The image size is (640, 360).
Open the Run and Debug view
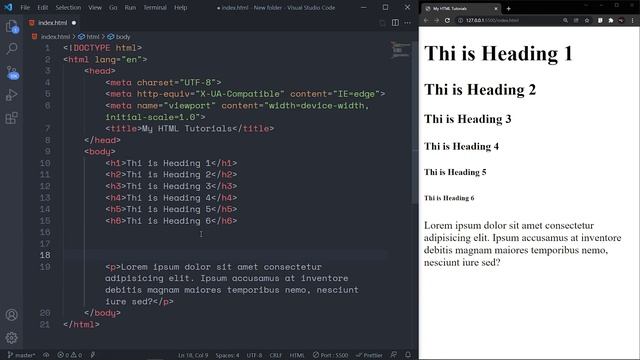[12, 95]
